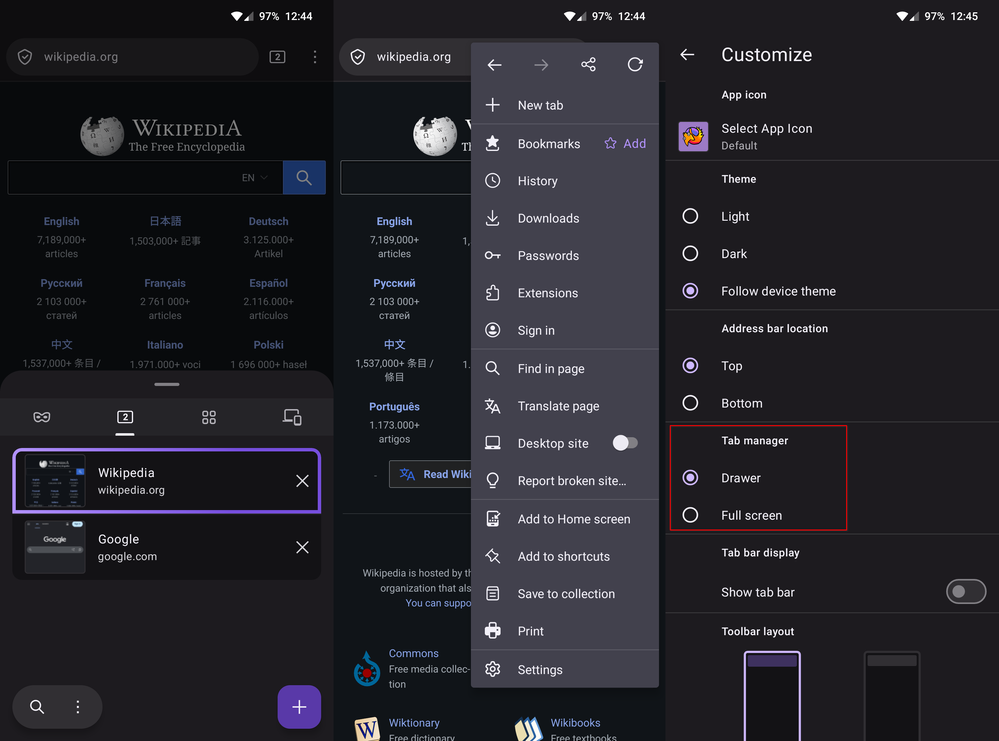Choose Drawer tab manager
Viewport: 999px width, 741px height.
tap(690, 478)
